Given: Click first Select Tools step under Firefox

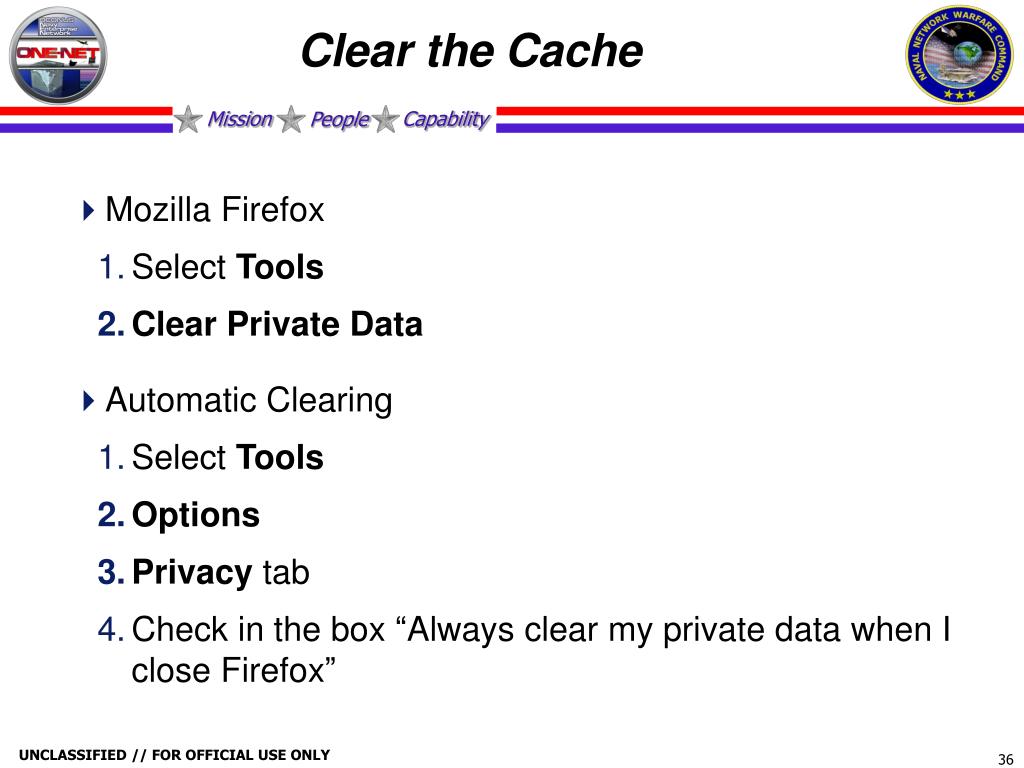Looking at the screenshot, I should [x=227, y=267].
